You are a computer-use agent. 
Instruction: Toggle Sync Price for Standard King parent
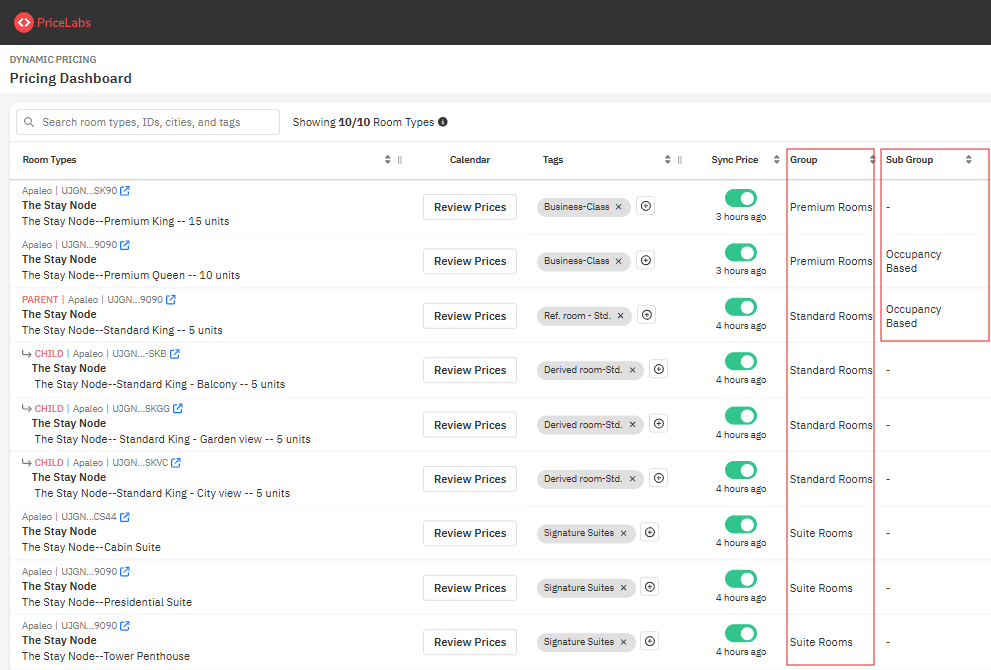coord(741,307)
